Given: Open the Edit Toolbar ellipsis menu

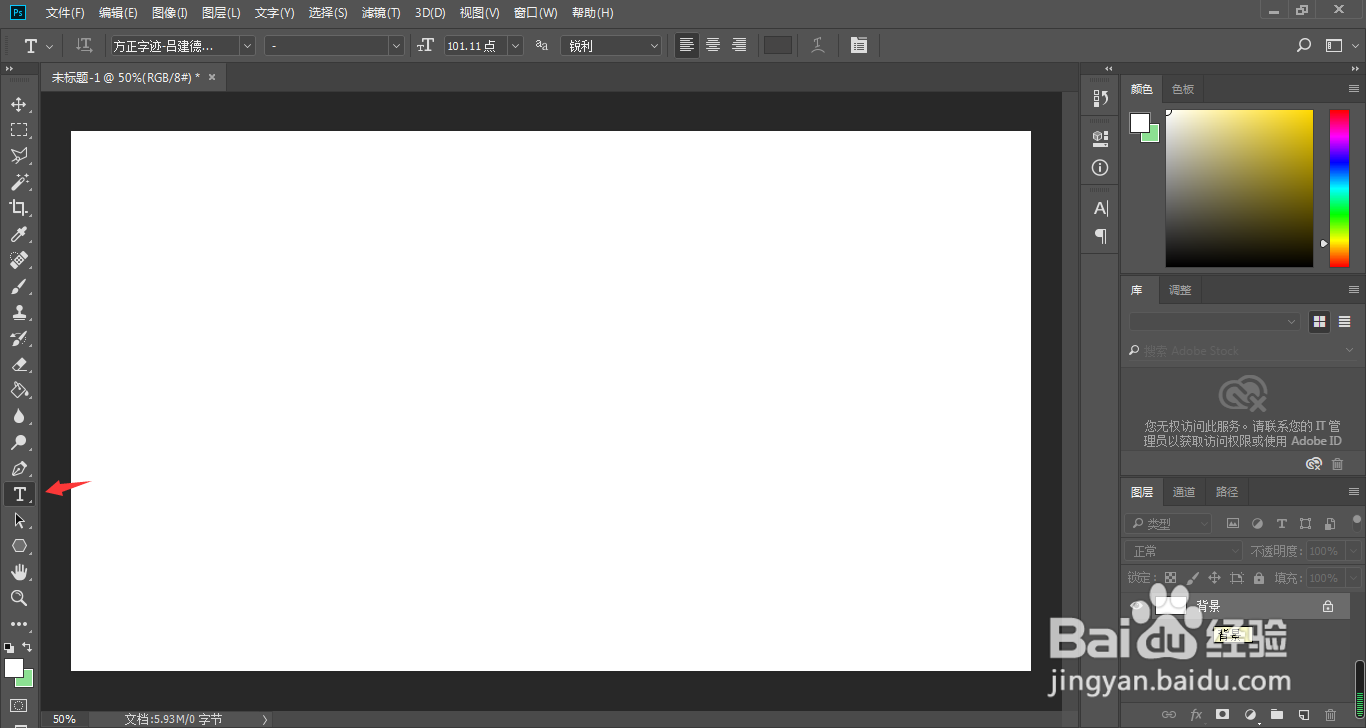Looking at the screenshot, I should [x=19, y=624].
